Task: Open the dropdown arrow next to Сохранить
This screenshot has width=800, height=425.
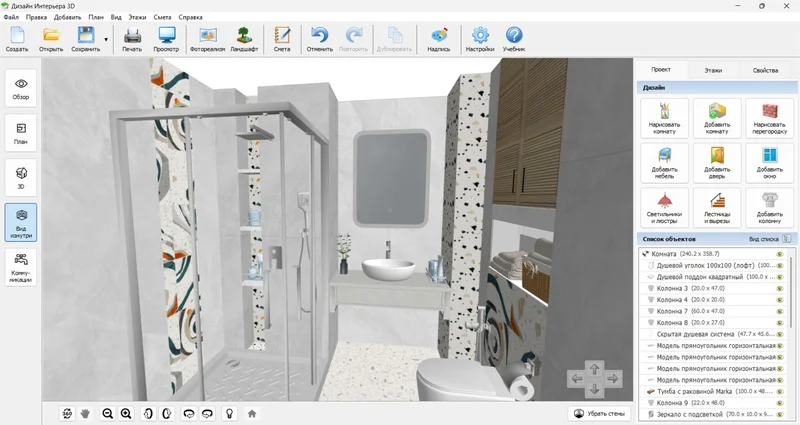Action: 106,39
